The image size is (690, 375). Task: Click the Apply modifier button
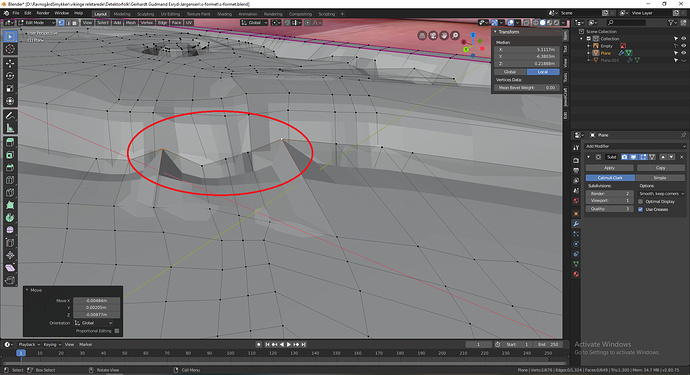(609, 168)
